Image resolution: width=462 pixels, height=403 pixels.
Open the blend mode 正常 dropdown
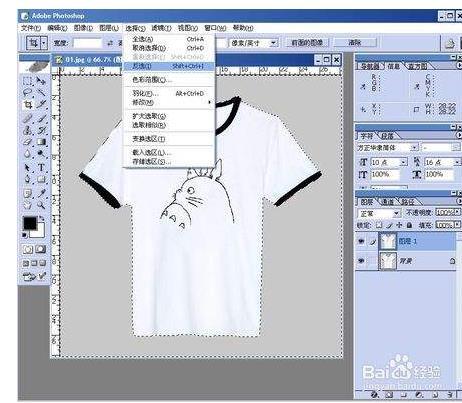(x=379, y=213)
